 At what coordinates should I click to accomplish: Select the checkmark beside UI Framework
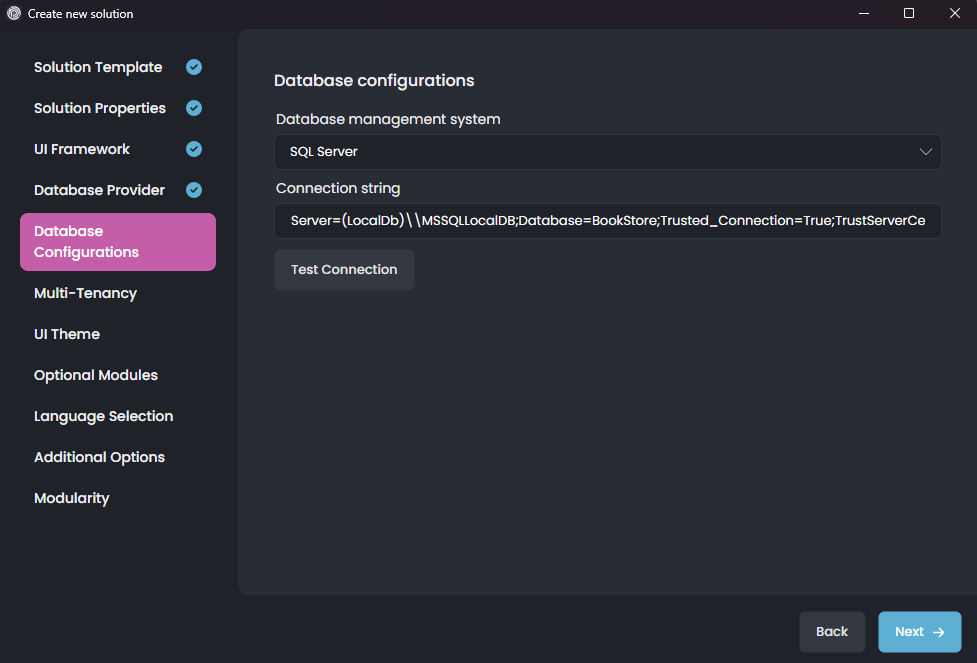pos(193,149)
